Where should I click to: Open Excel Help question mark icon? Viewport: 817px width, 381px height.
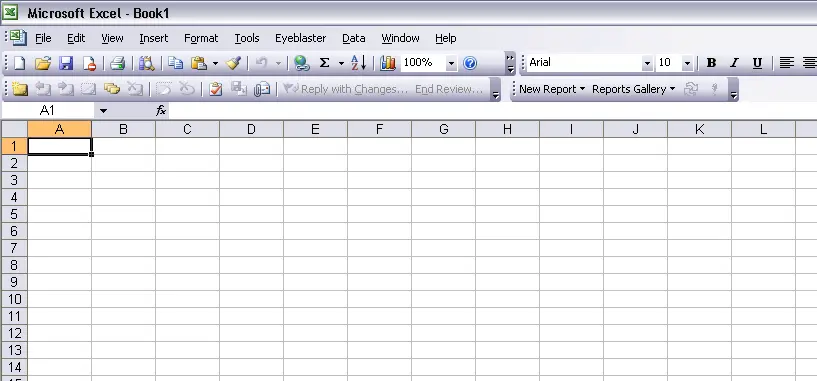click(x=470, y=63)
